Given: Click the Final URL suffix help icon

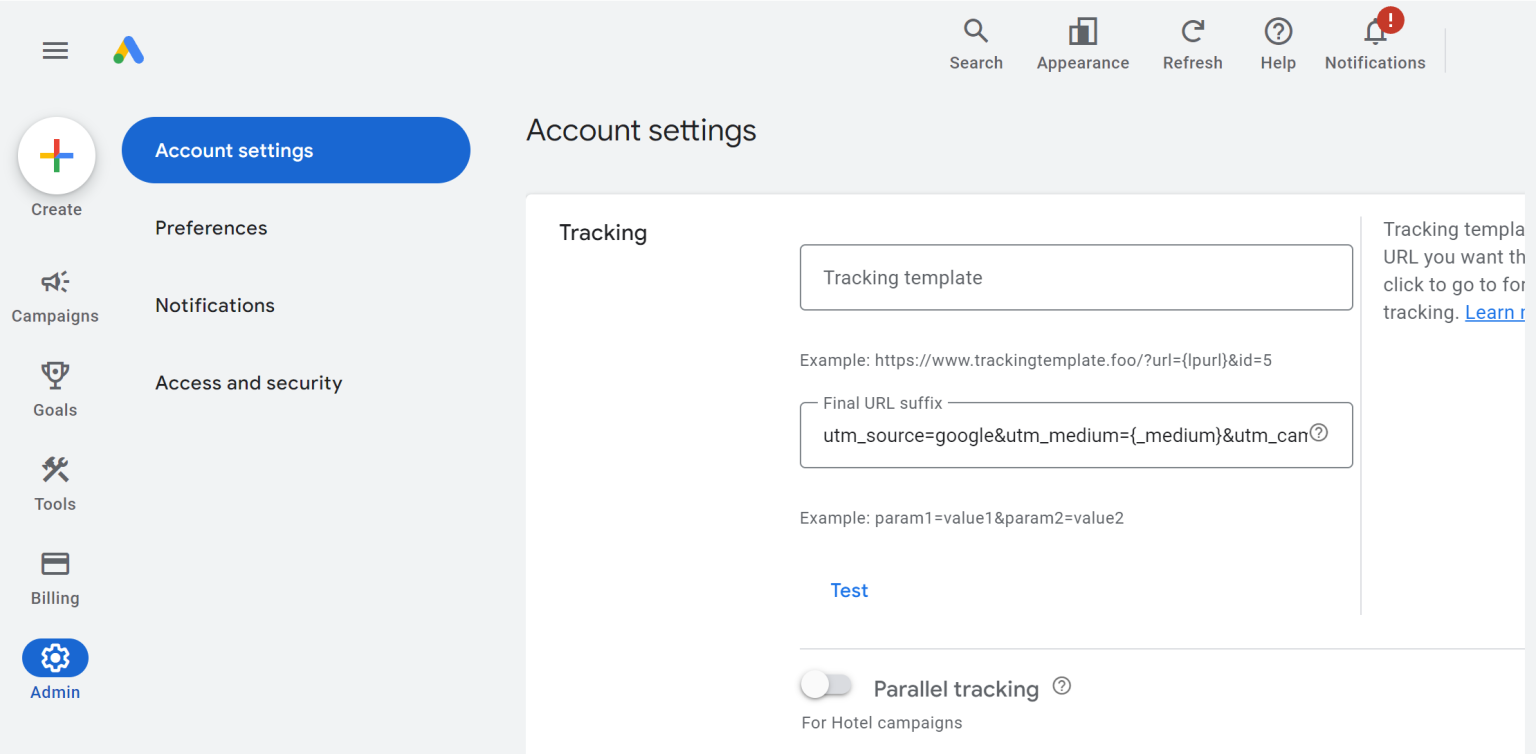Looking at the screenshot, I should (x=1318, y=432).
